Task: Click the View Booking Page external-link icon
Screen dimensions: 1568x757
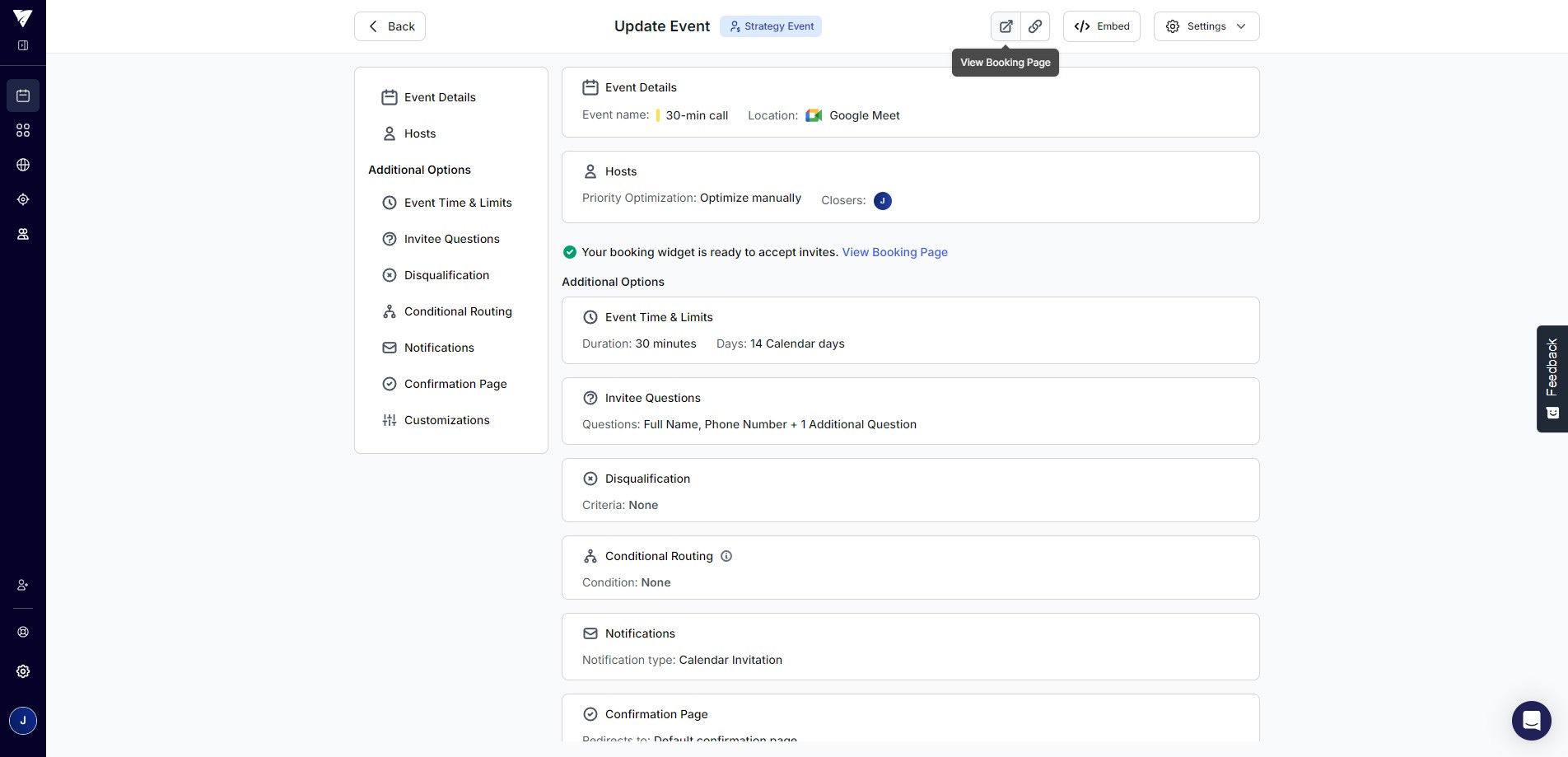Action: pos(1006,26)
